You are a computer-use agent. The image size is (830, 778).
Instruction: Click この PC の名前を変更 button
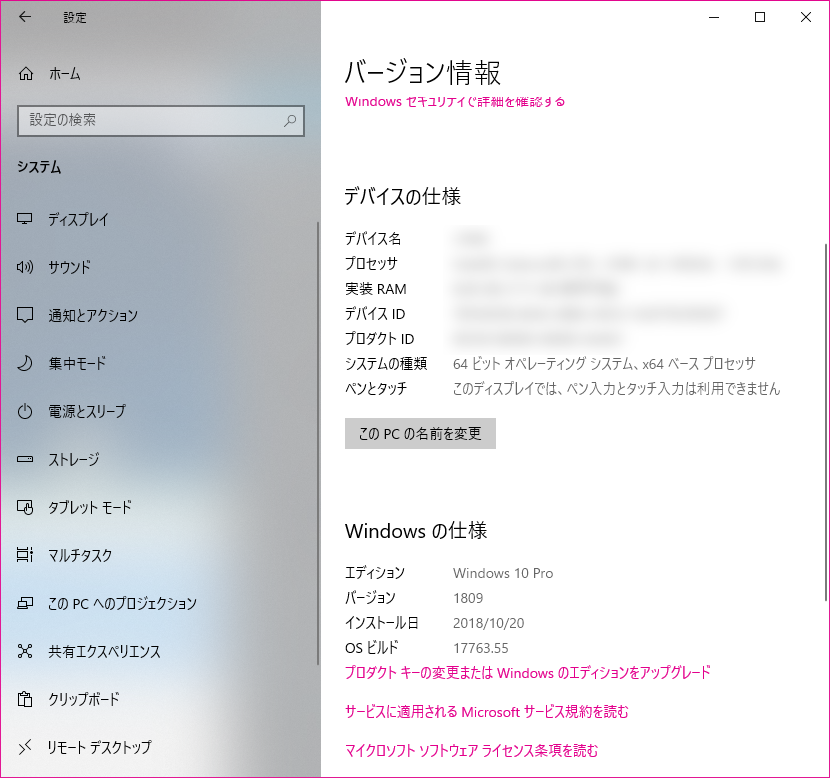tap(420, 434)
